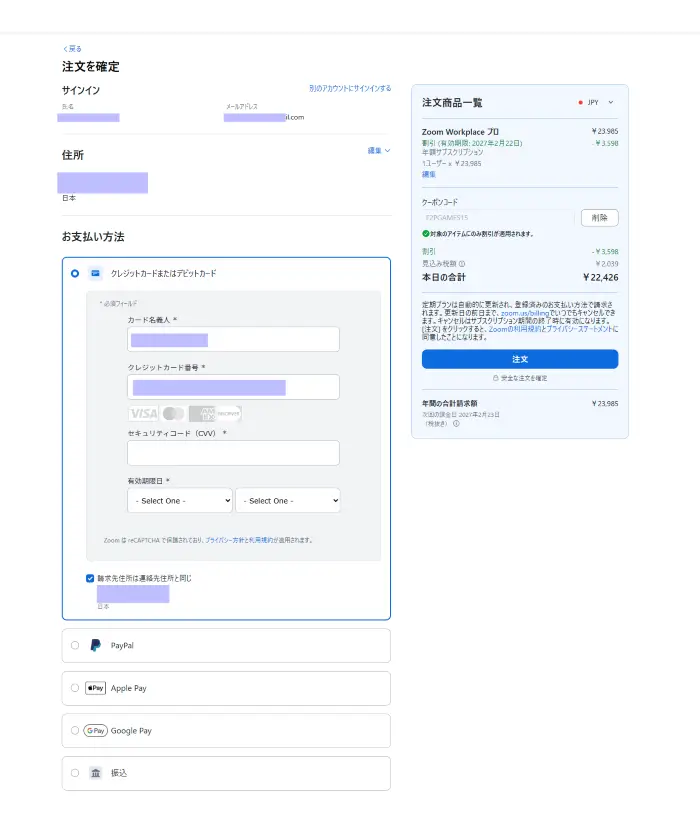The height and width of the screenshot is (817, 700).
Task: Go back with the 戻る link
Action: (72, 48)
